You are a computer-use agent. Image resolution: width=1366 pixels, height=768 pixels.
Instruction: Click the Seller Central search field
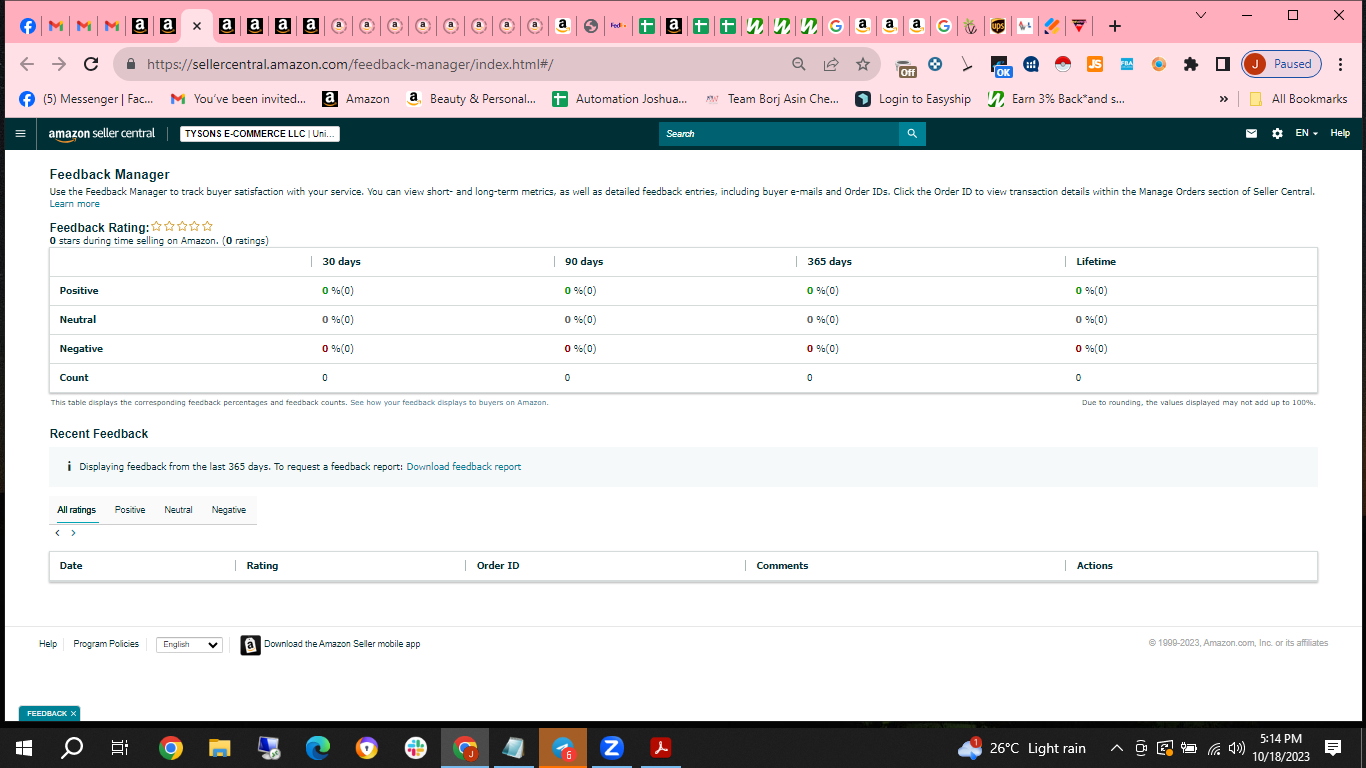(779, 133)
